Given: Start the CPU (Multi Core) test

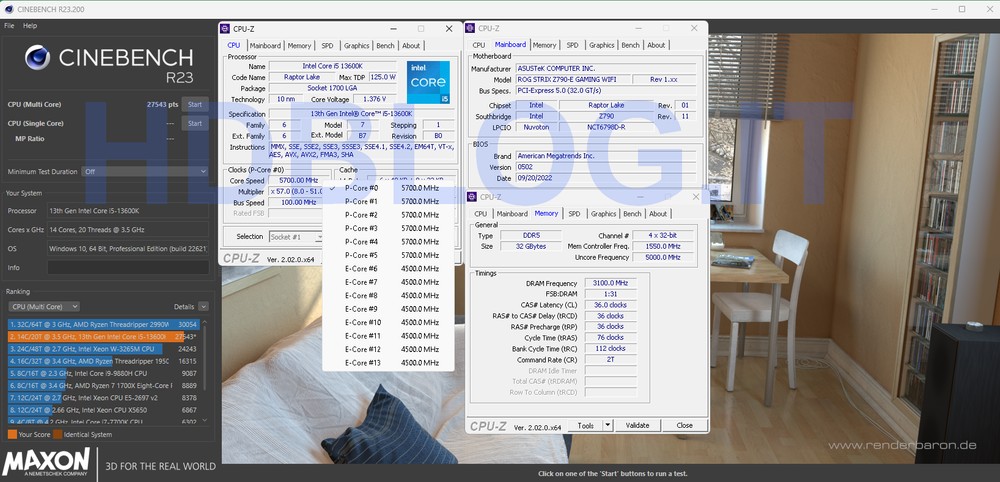Looking at the screenshot, I should [x=195, y=104].
